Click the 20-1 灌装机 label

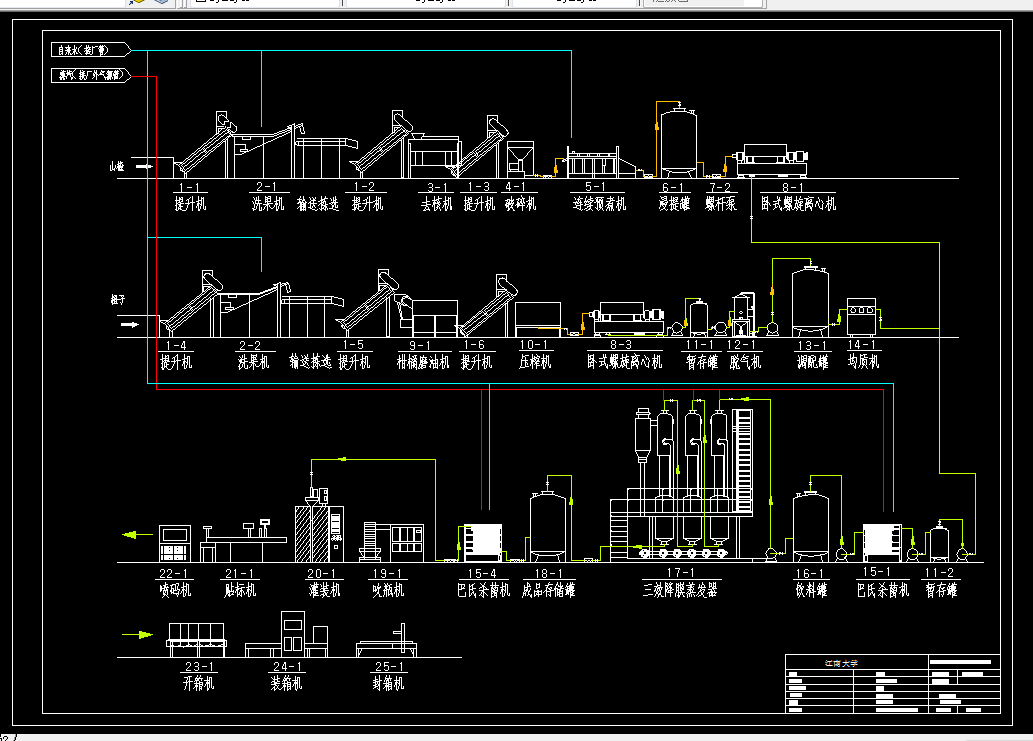coord(323,583)
